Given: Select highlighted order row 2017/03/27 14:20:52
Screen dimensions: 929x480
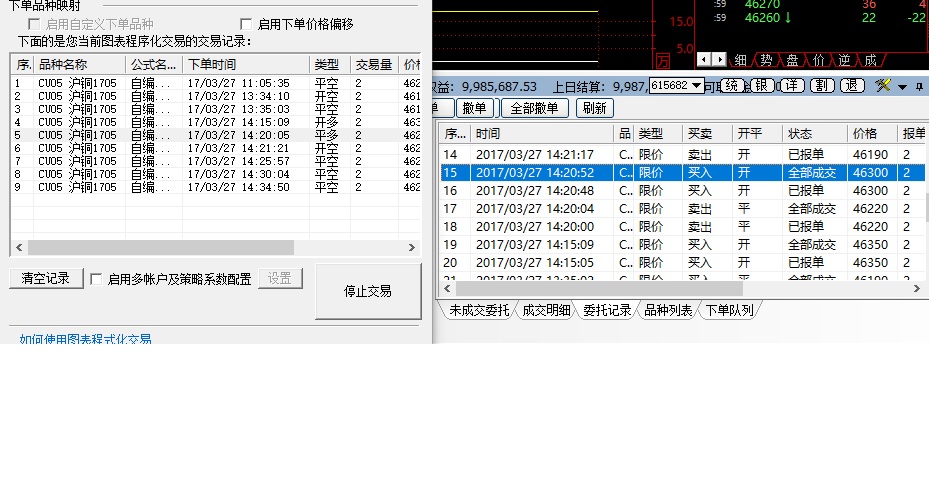Looking at the screenshot, I should [x=683, y=172].
